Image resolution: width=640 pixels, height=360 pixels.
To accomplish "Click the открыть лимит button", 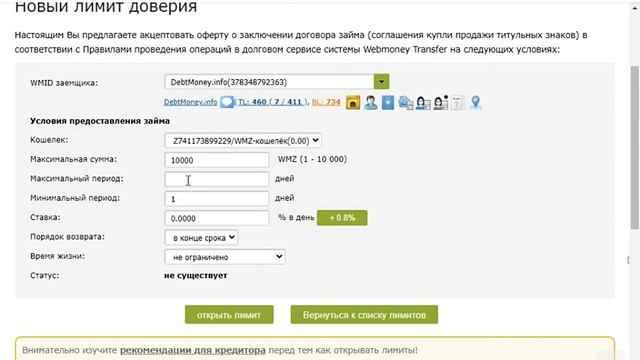I will (x=229, y=315).
